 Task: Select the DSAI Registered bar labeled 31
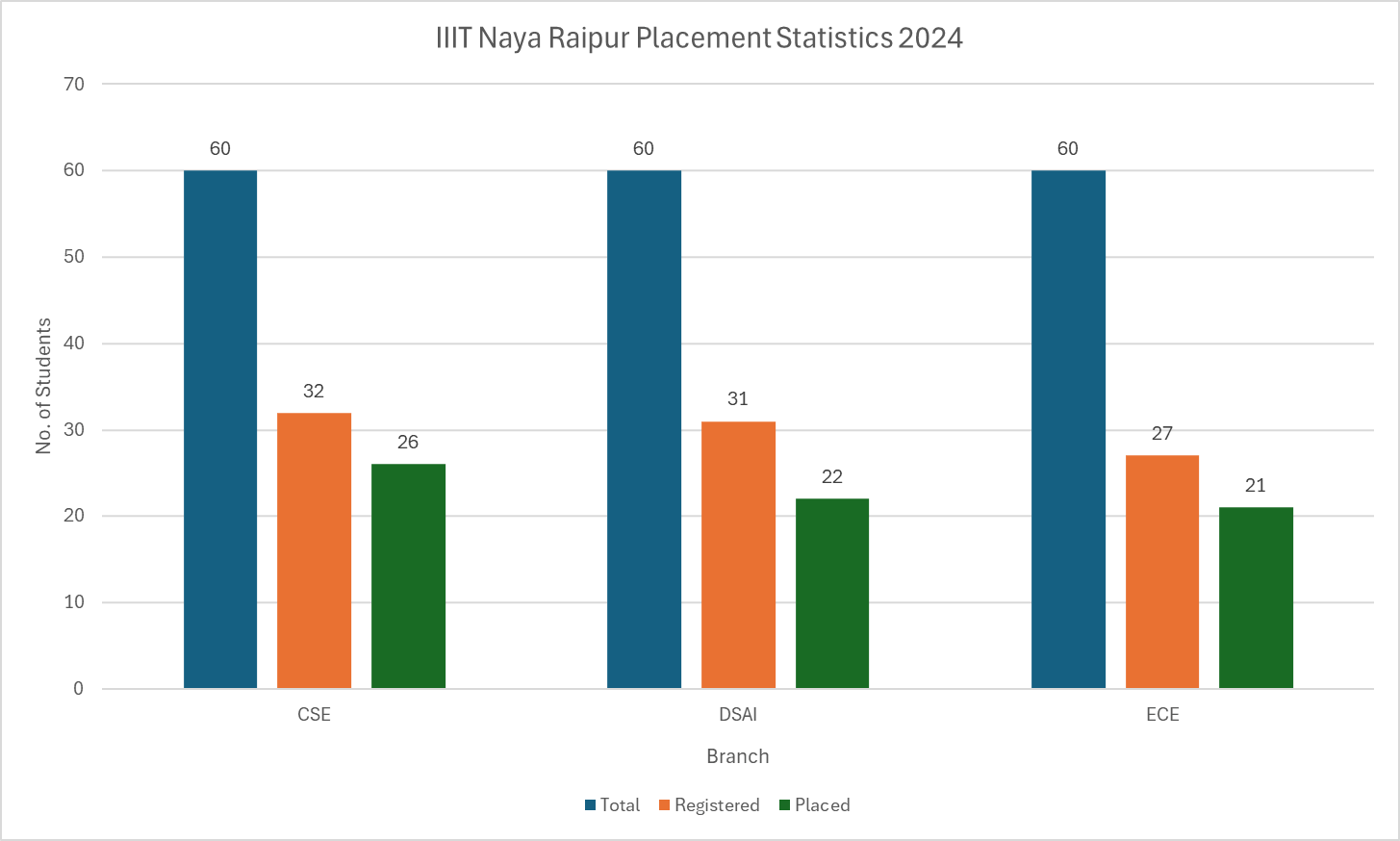click(738, 554)
